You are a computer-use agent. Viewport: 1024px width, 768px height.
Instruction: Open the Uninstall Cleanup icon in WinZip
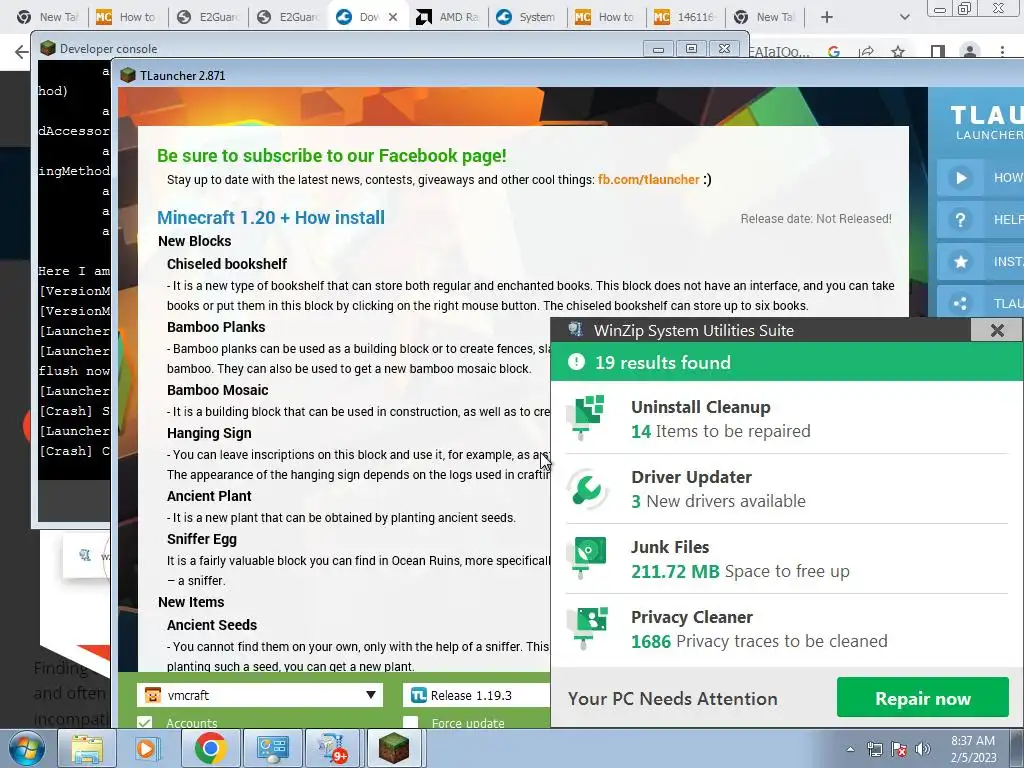(586, 417)
